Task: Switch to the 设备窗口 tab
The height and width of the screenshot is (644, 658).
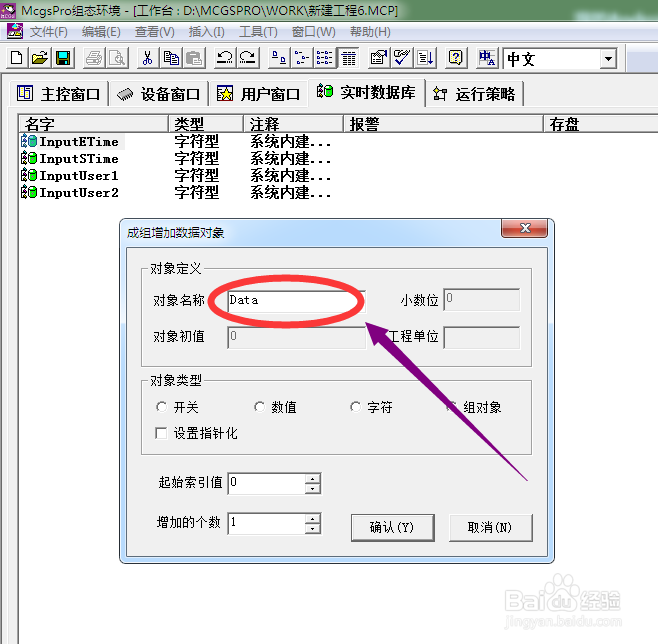Action: (158, 94)
